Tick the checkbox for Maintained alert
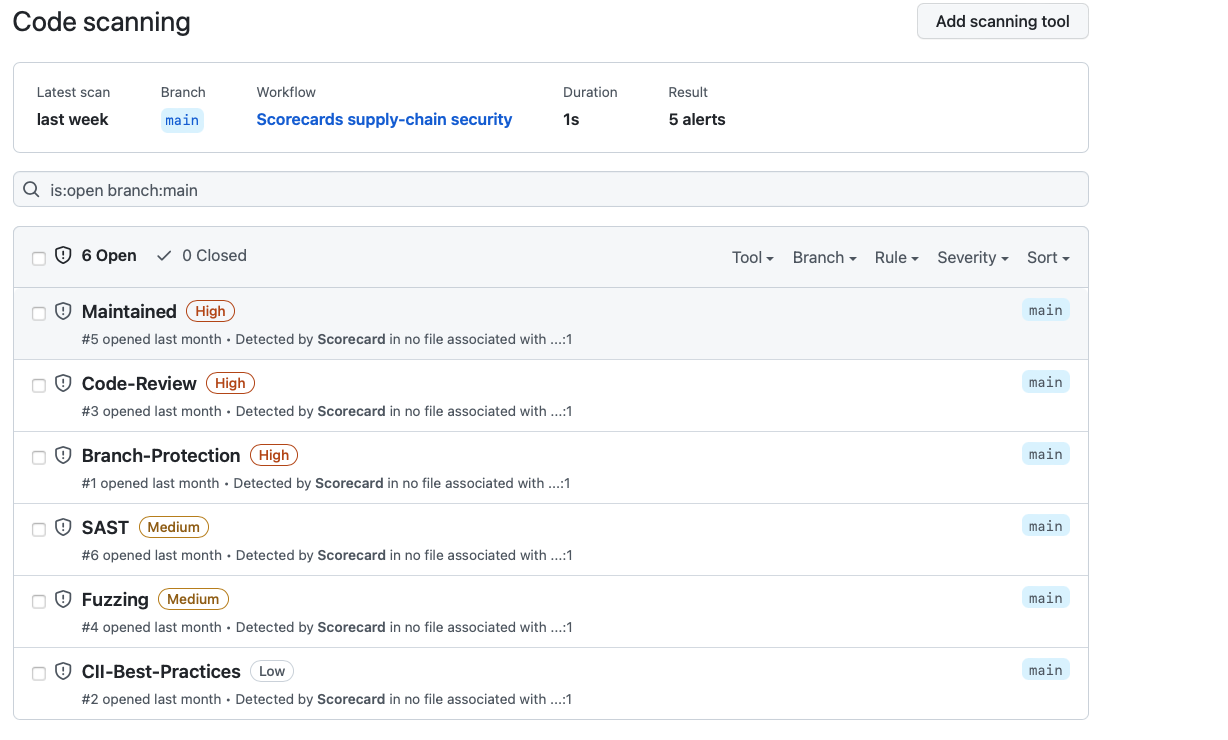 pyautogui.click(x=39, y=314)
